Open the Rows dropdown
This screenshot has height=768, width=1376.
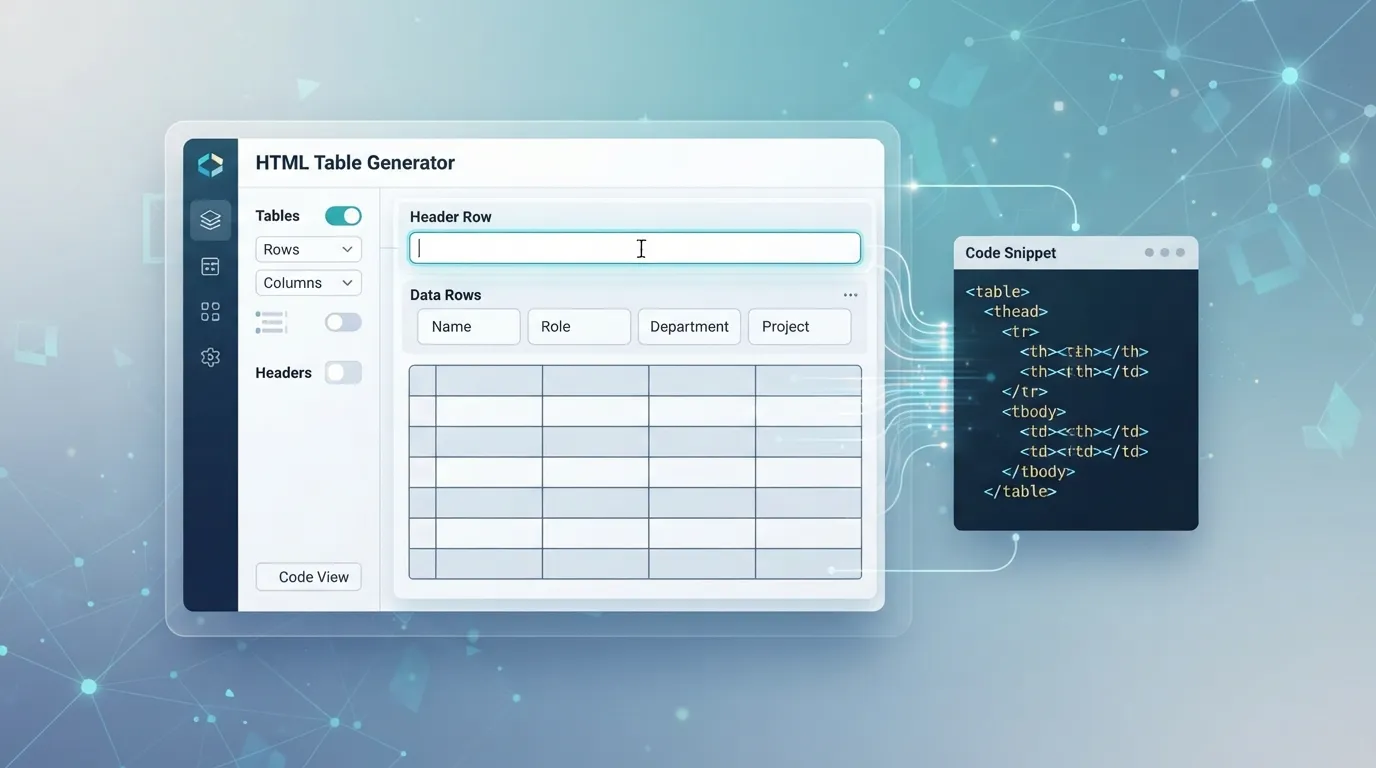[x=308, y=249]
